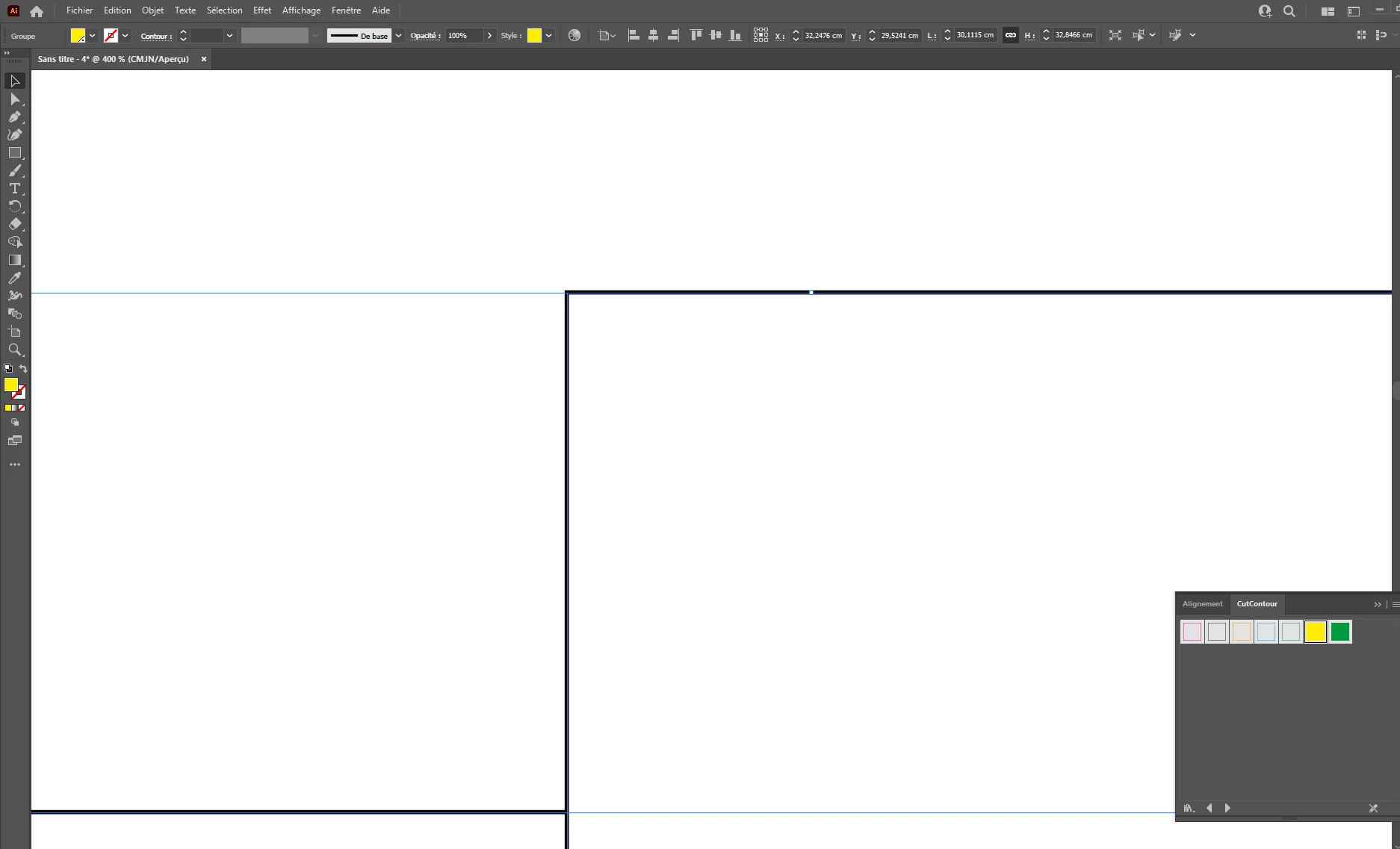Image resolution: width=1400 pixels, height=849 pixels.
Task: Align objects to right edge
Action: tap(673, 35)
